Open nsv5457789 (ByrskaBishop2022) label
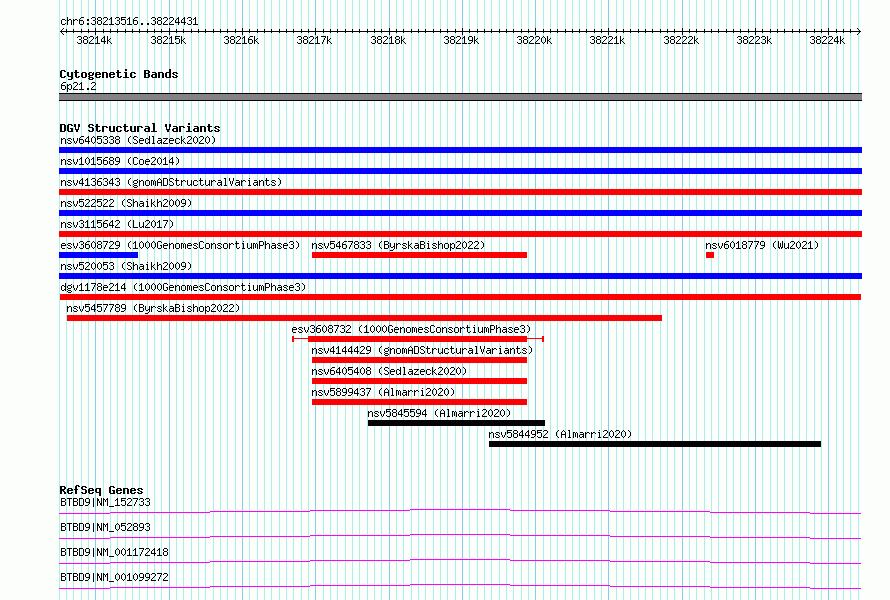 coord(153,308)
